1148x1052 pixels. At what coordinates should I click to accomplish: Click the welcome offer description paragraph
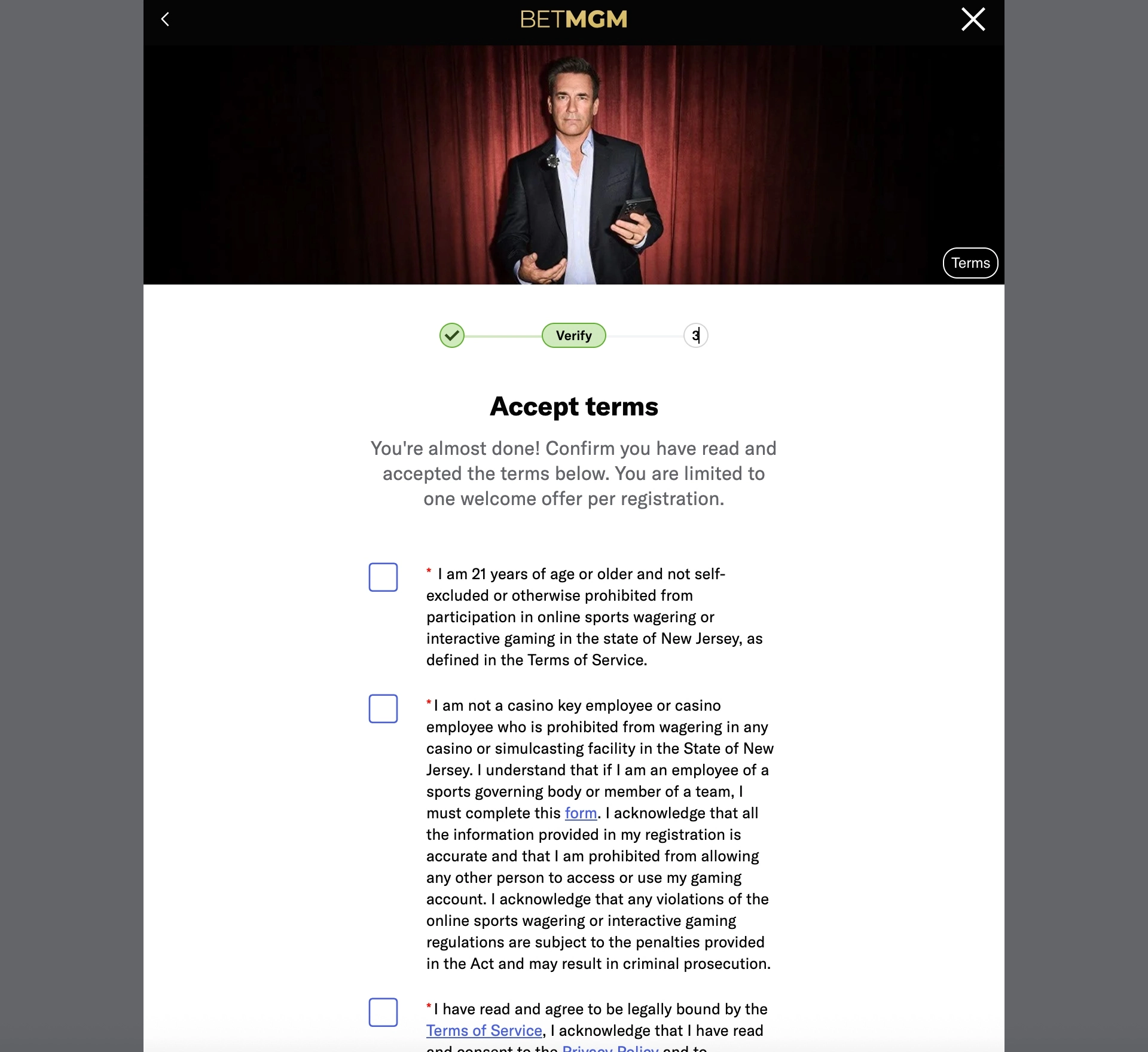tap(573, 473)
